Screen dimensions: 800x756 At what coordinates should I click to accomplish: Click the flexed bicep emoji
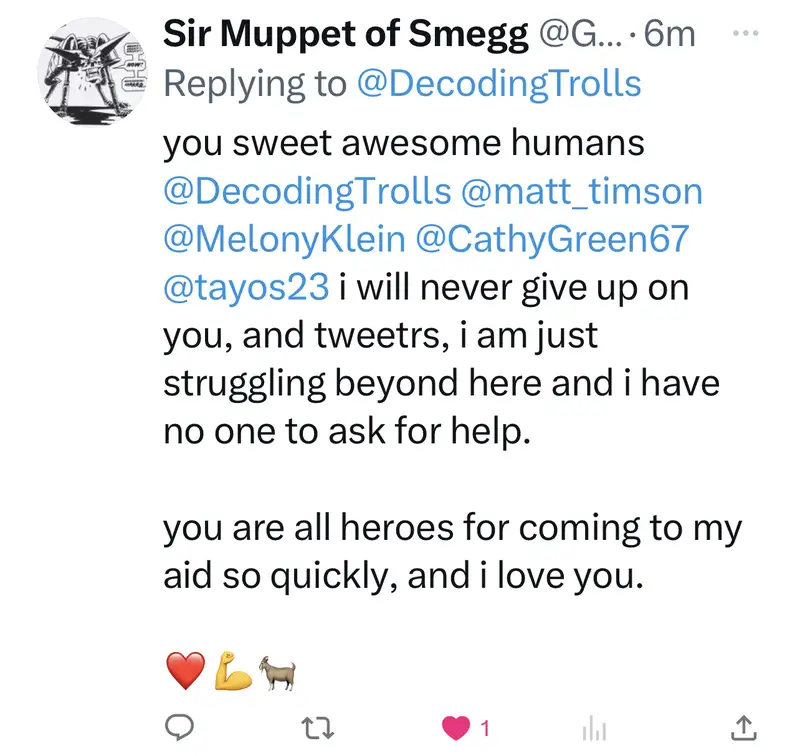coord(230,672)
